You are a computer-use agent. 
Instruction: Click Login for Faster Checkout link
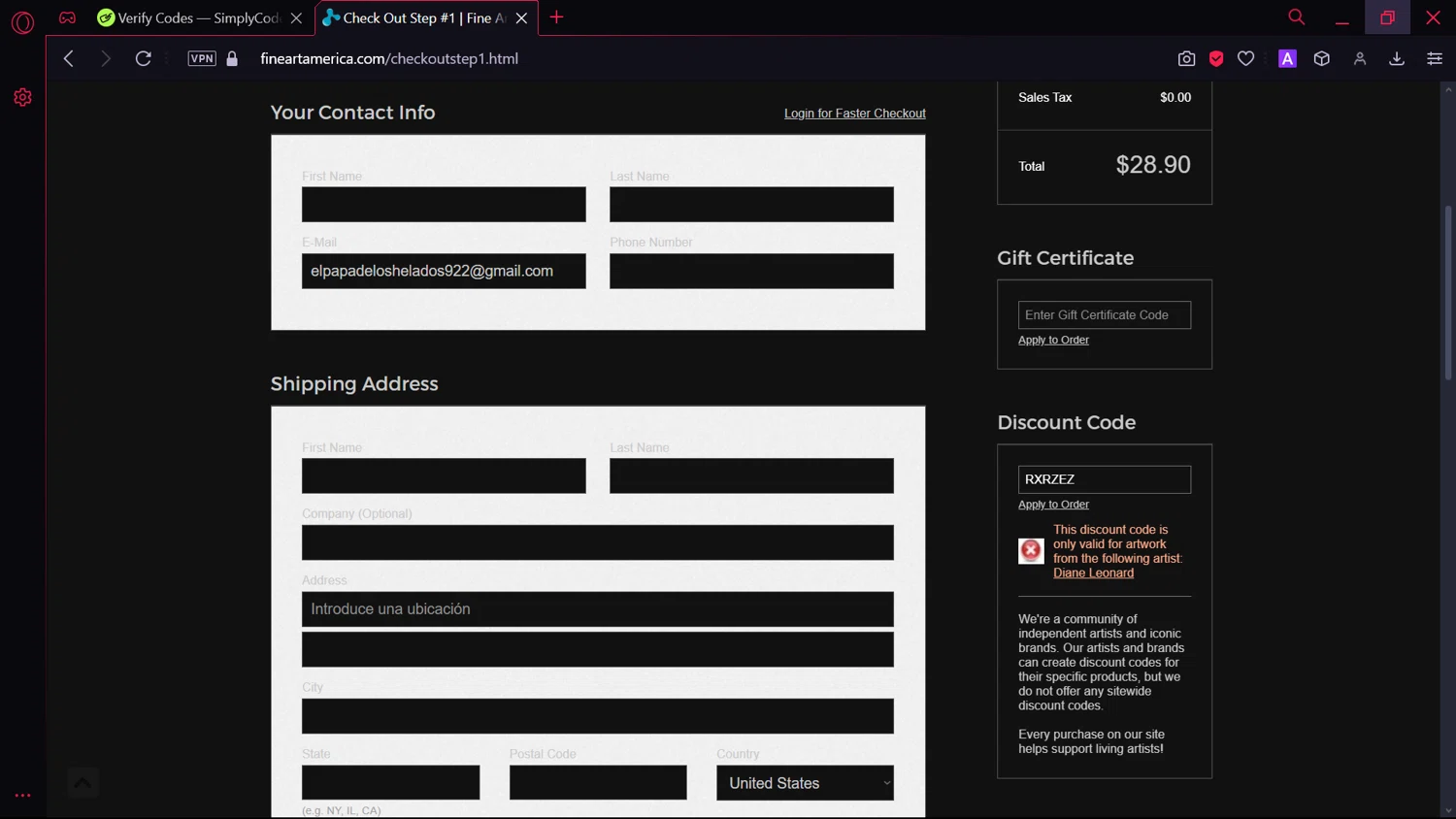pos(854,114)
